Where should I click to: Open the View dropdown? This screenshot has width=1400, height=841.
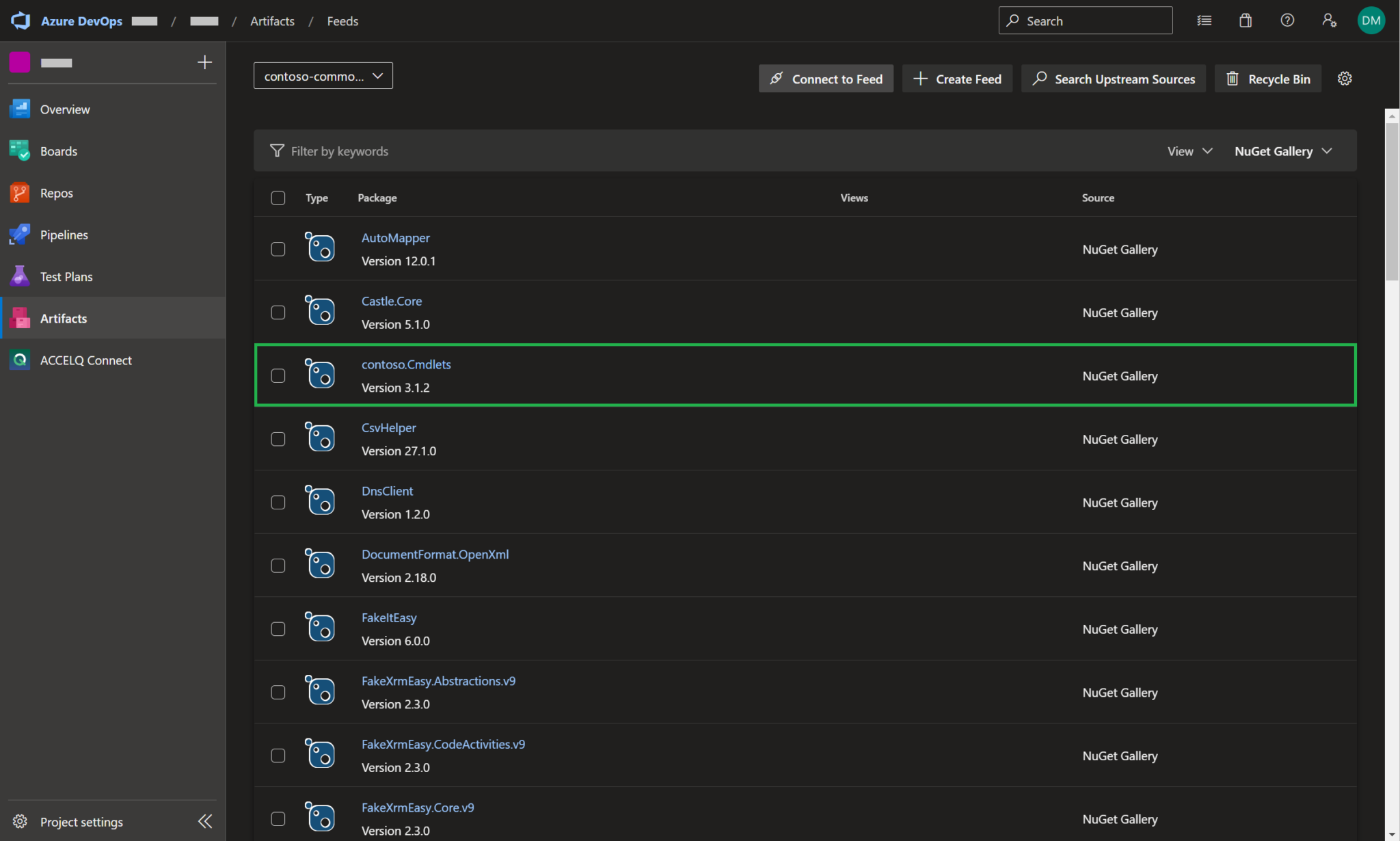1189,151
